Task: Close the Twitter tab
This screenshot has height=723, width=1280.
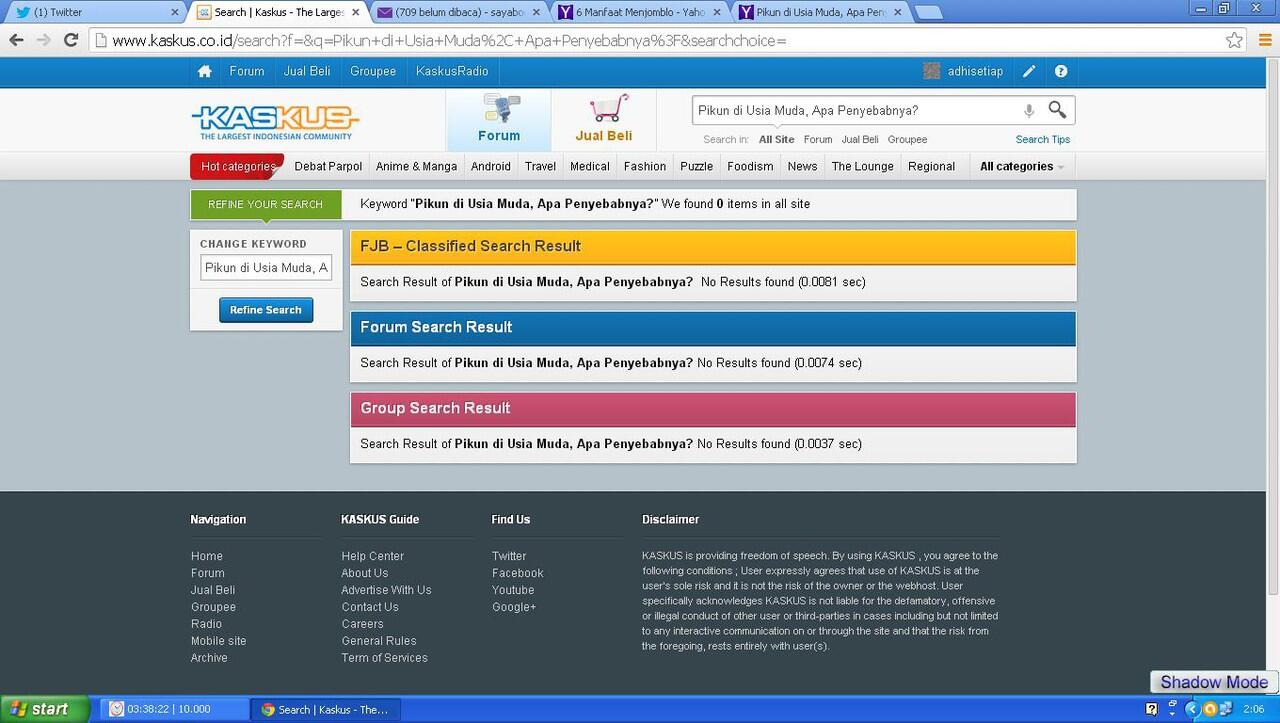Action: [175, 12]
